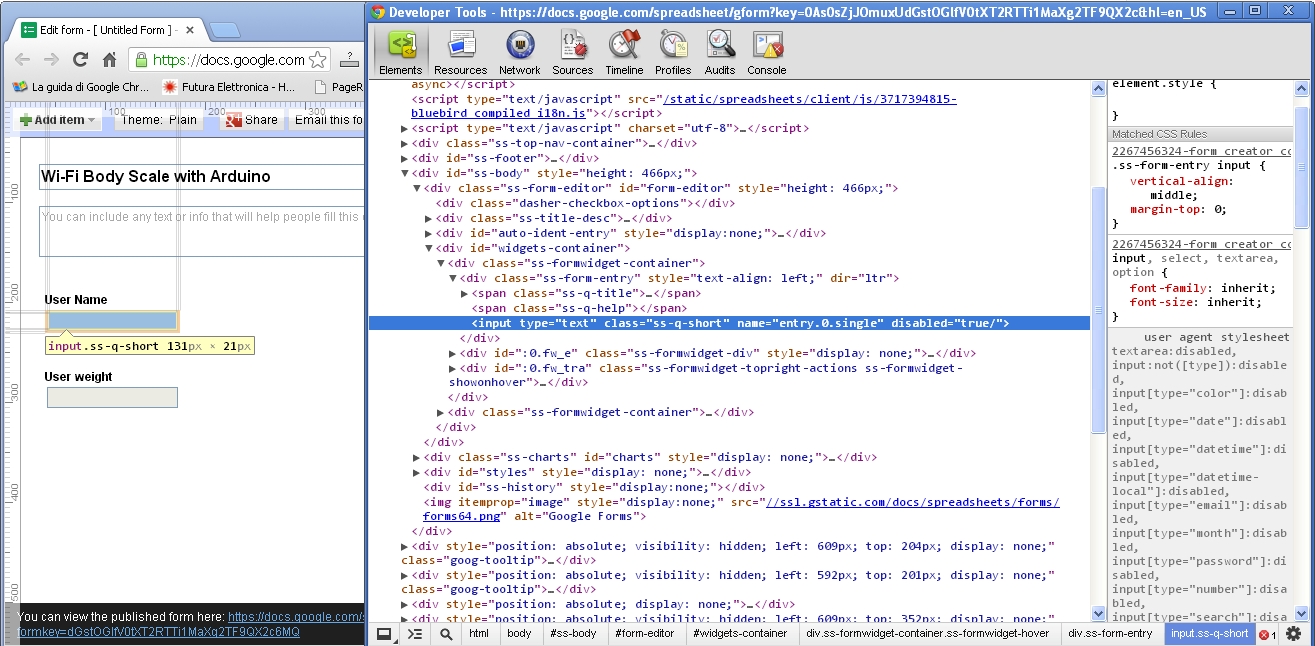Open the Profiles panel

pyautogui.click(x=673, y=52)
